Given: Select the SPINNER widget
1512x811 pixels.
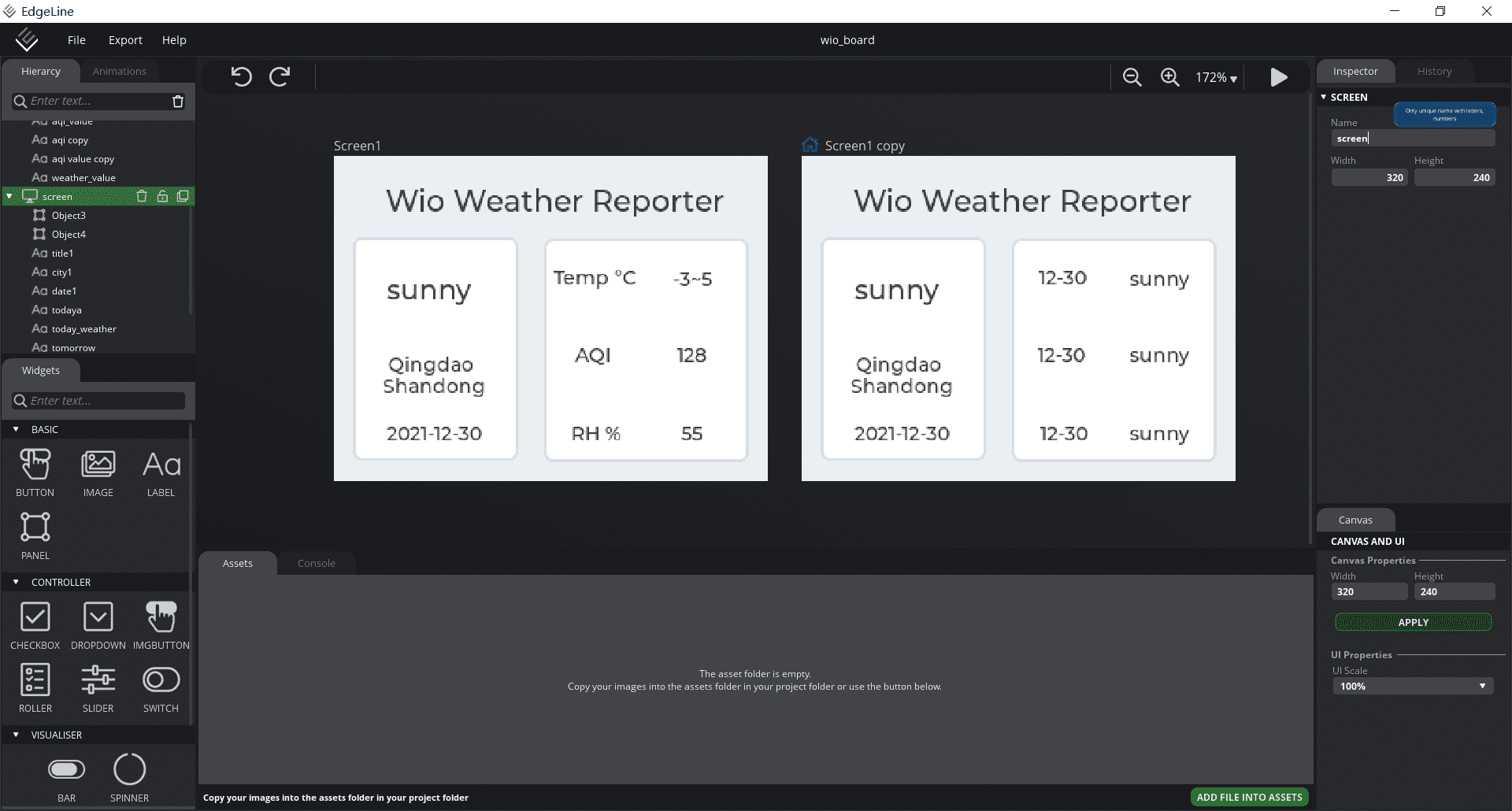Looking at the screenshot, I should pos(130,778).
